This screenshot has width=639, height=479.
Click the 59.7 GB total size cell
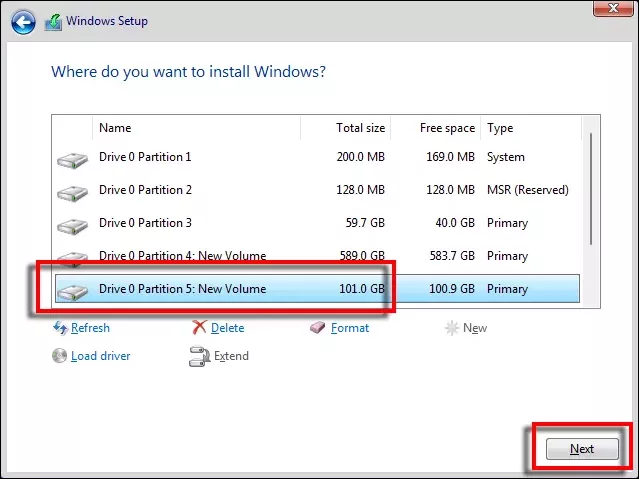point(365,223)
